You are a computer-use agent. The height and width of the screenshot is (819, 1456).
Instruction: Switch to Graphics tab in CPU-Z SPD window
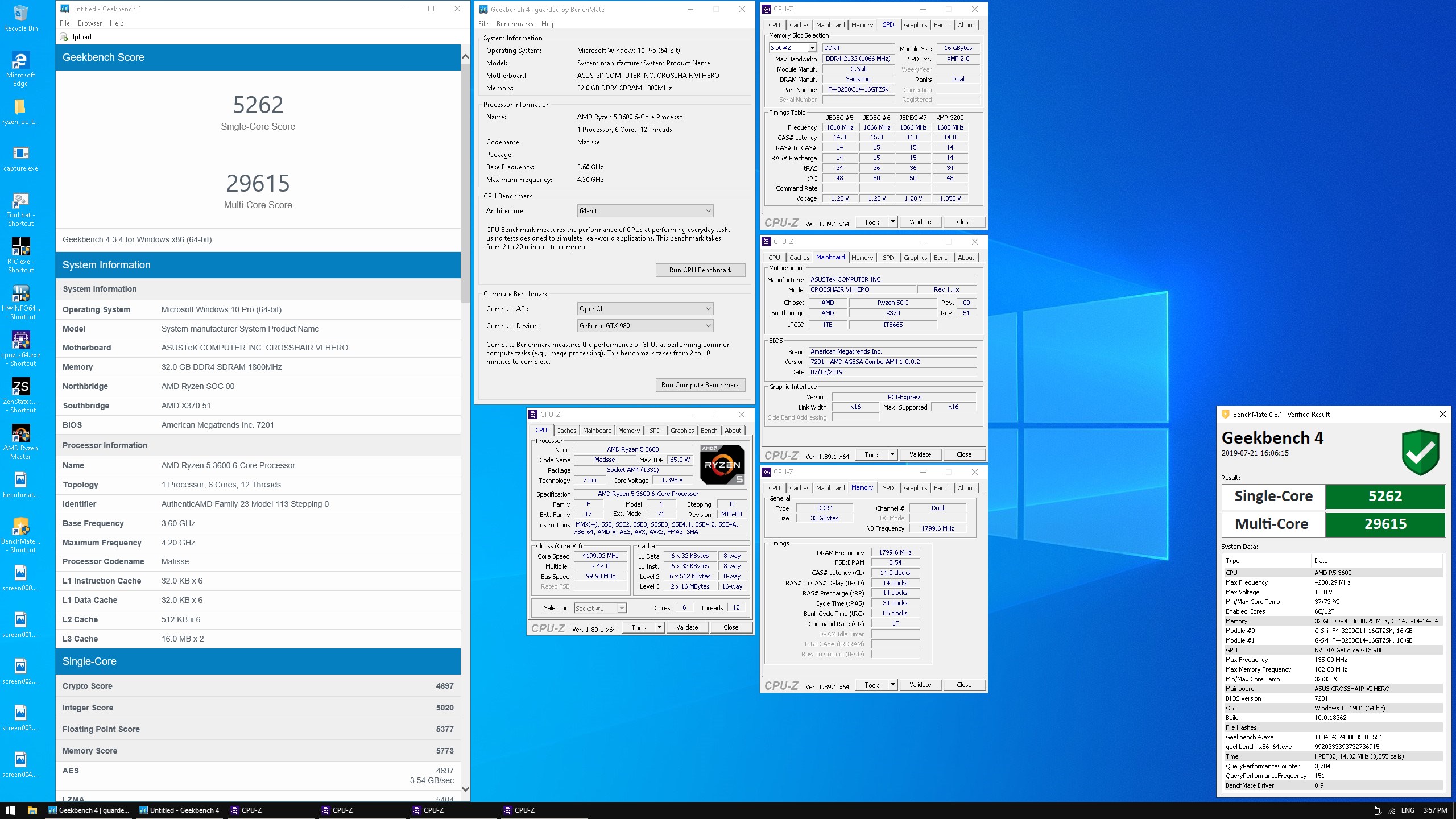click(915, 25)
